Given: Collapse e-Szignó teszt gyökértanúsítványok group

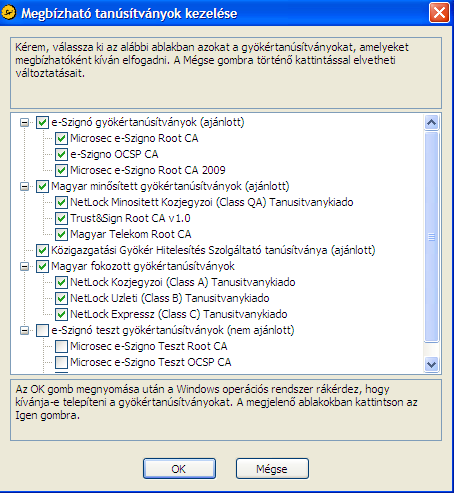Looking at the screenshot, I should (x=24, y=330).
